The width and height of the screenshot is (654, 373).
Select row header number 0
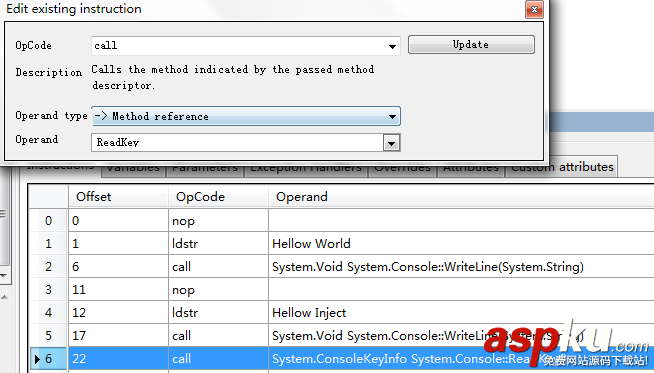click(x=48, y=220)
